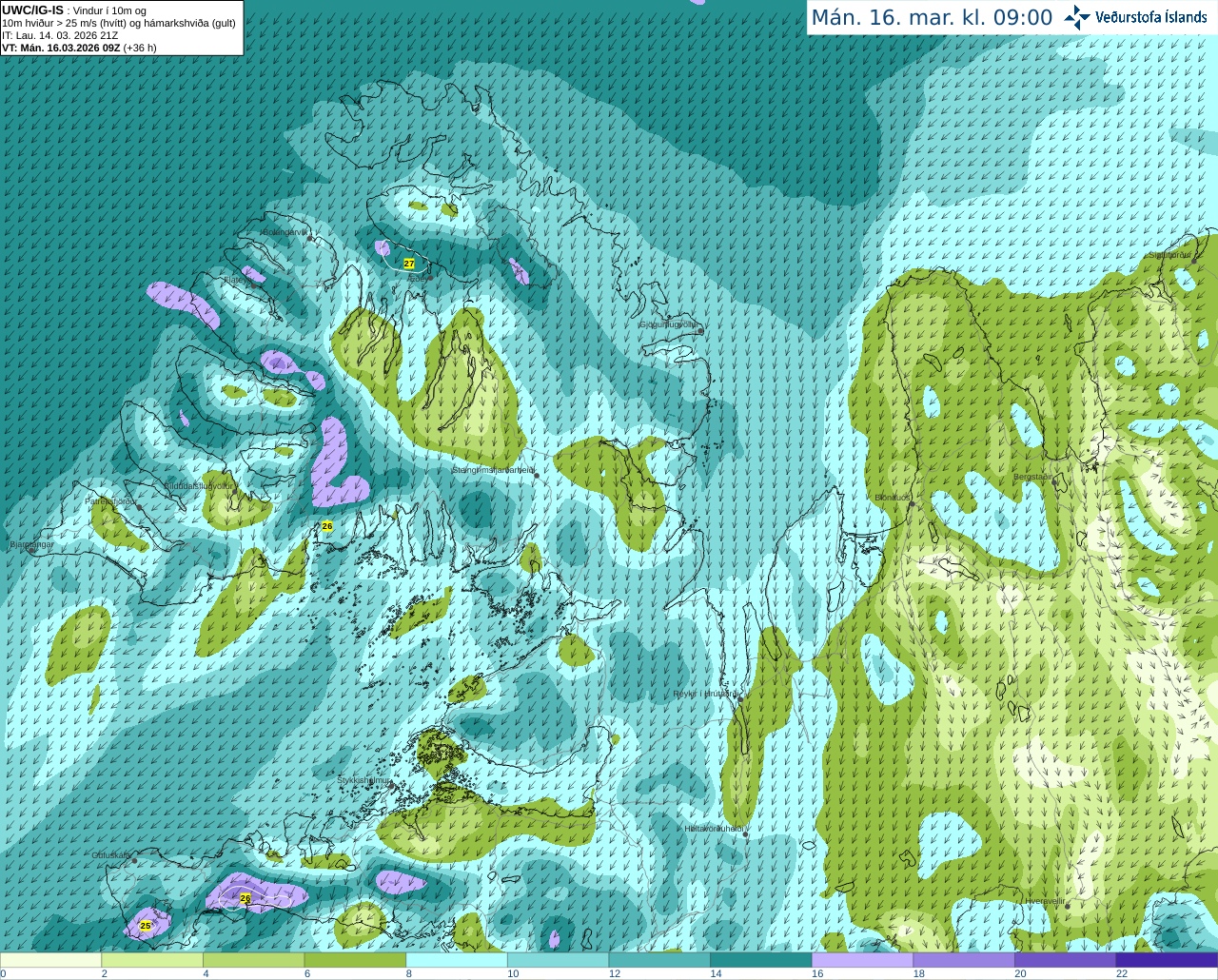Click the 26 gust marker inside the white contour

coord(246,898)
